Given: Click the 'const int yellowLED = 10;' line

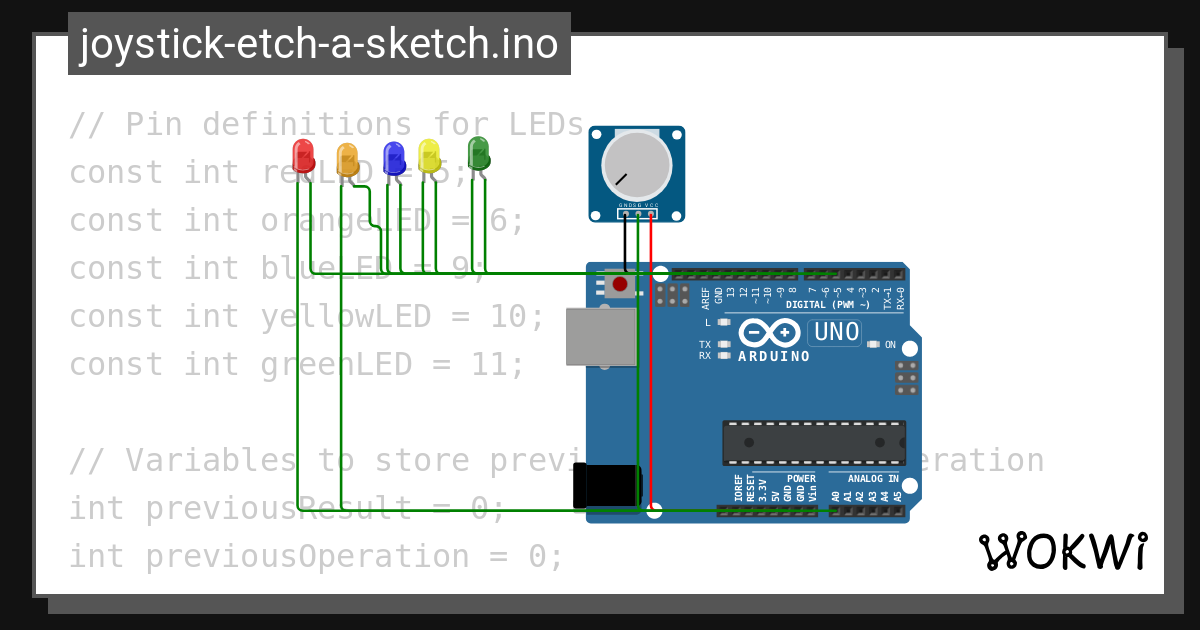Looking at the screenshot, I should (x=307, y=316).
